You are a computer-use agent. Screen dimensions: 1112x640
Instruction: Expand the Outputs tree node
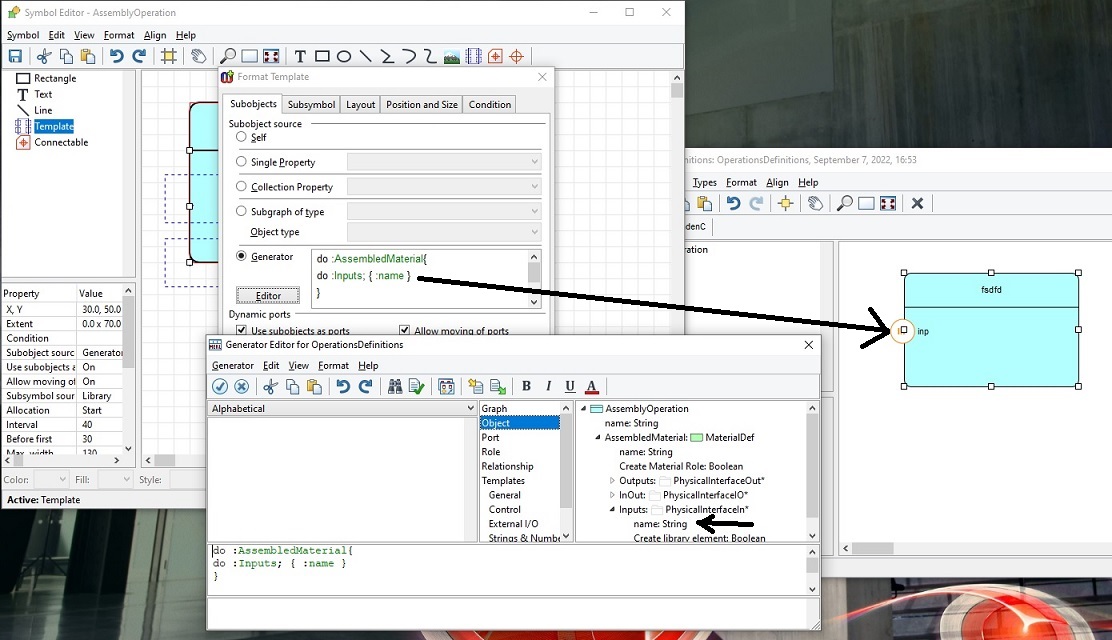(612, 481)
